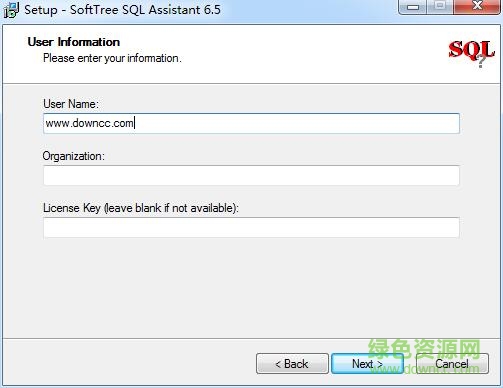Click the "User Name:" label
Image resolution: width=503 pixels, height=388 pixels.
tap(71, 104)
